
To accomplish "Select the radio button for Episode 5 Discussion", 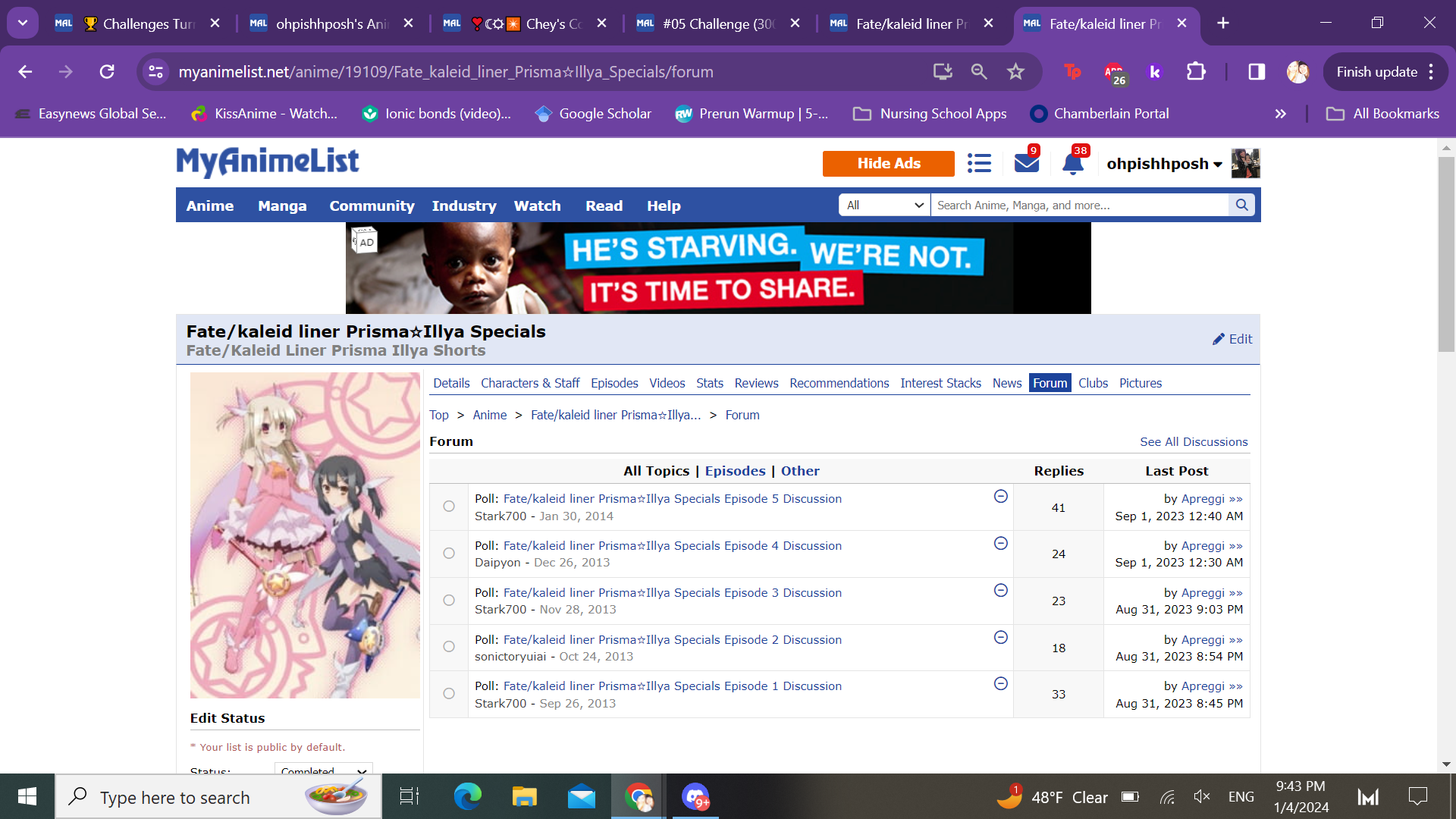I will (x=449, y=507).
